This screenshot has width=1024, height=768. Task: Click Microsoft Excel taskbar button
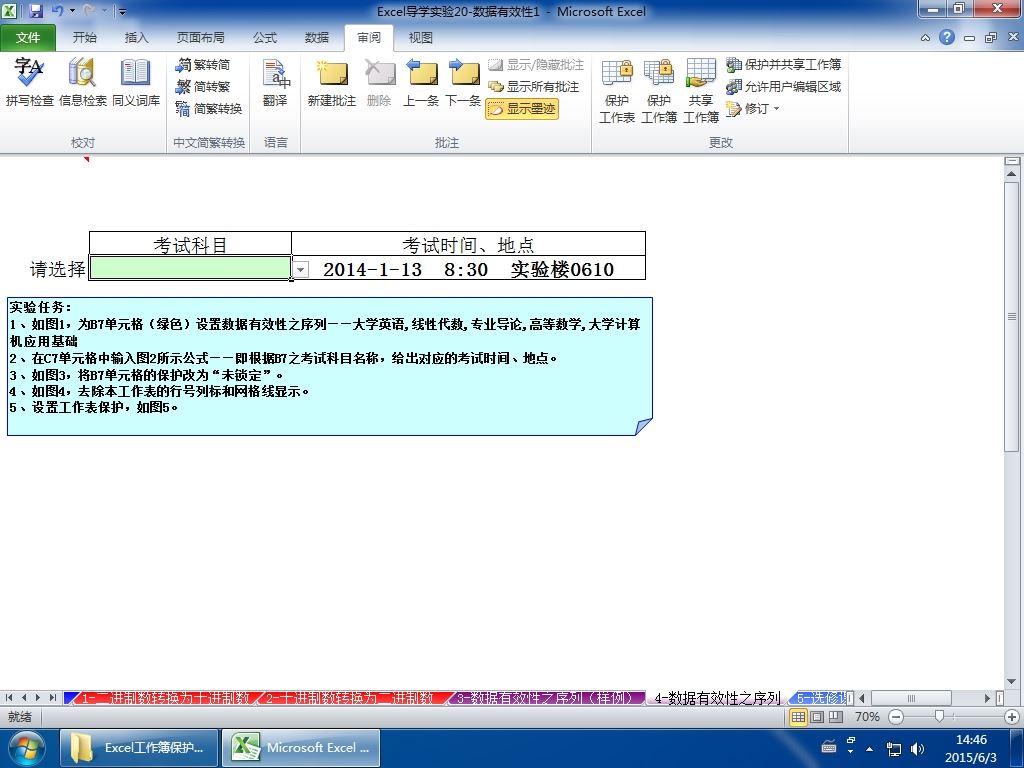pos(301,748)
